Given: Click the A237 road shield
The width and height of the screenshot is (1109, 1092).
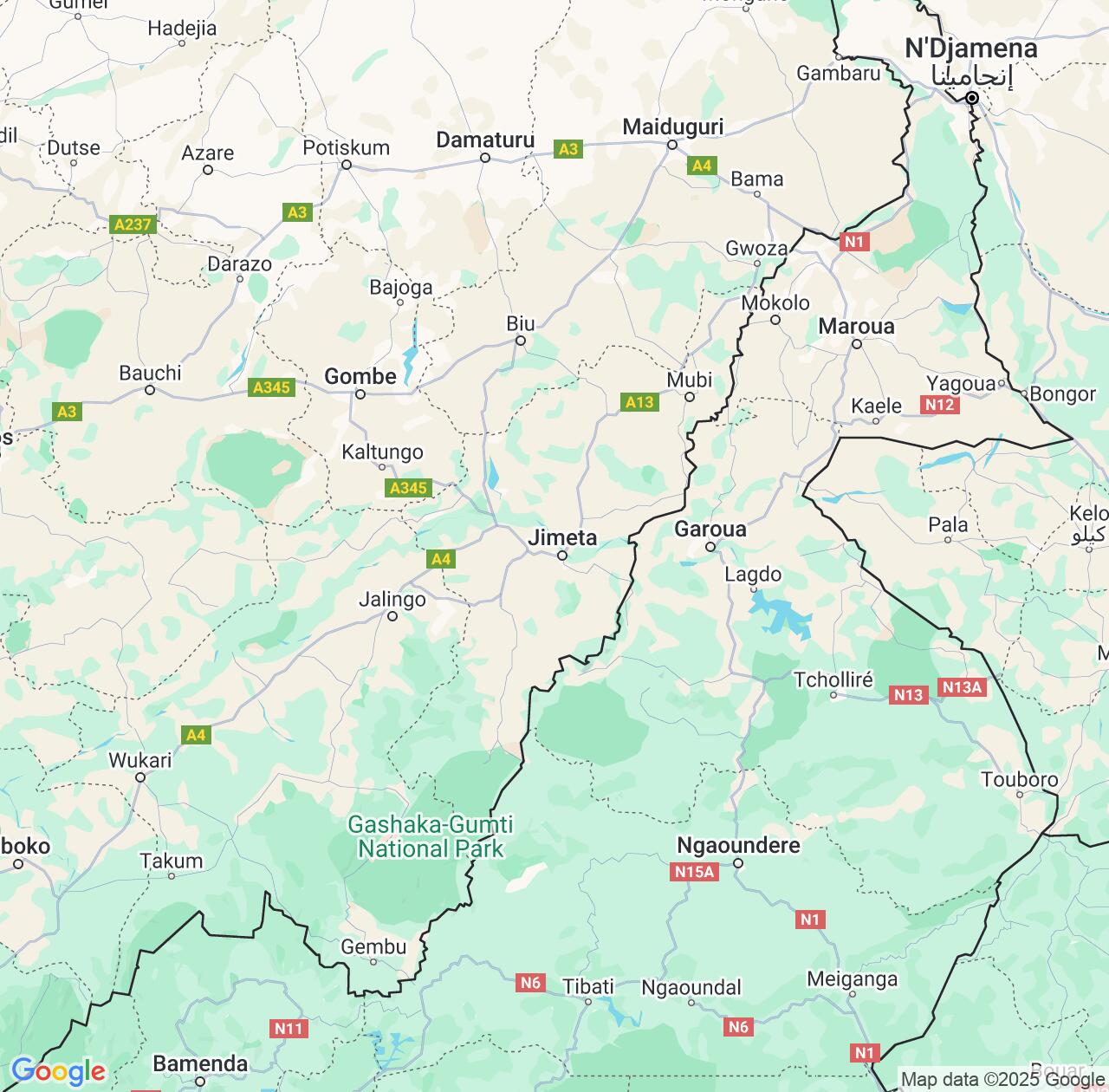Looking at the screenshot, I should coord(133,225).
